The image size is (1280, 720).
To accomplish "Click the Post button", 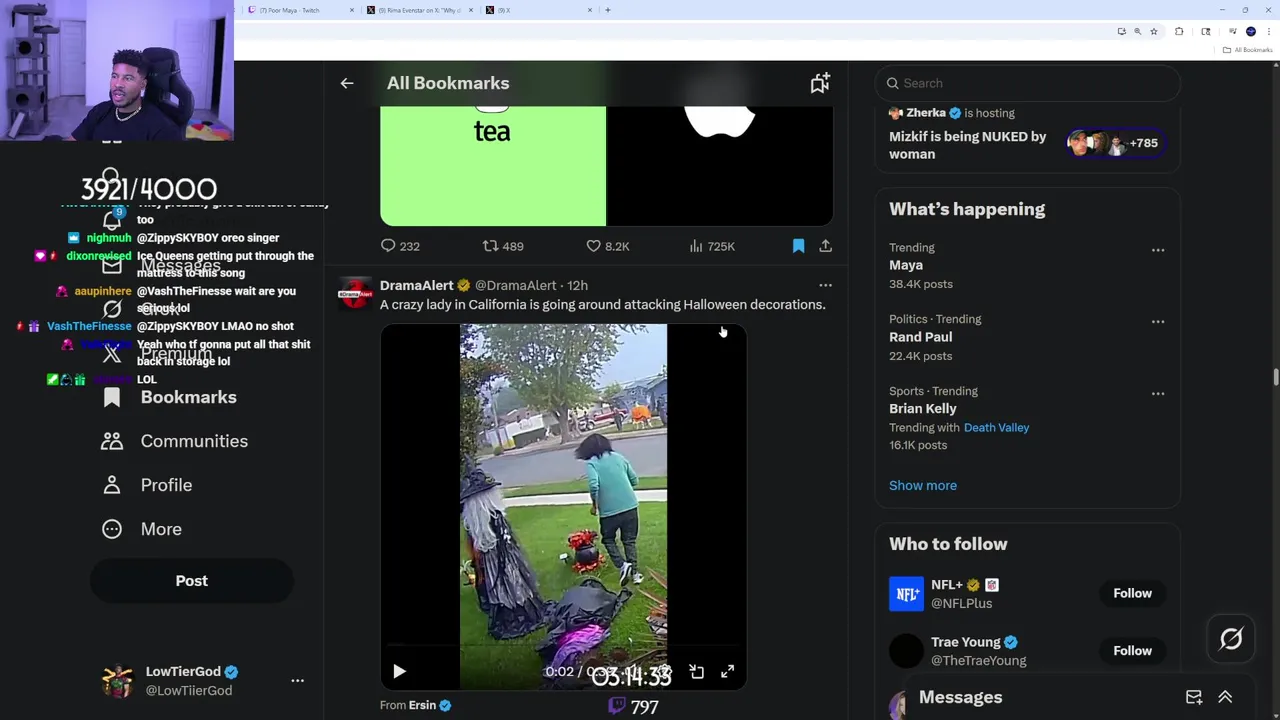I will pos(191,581).
